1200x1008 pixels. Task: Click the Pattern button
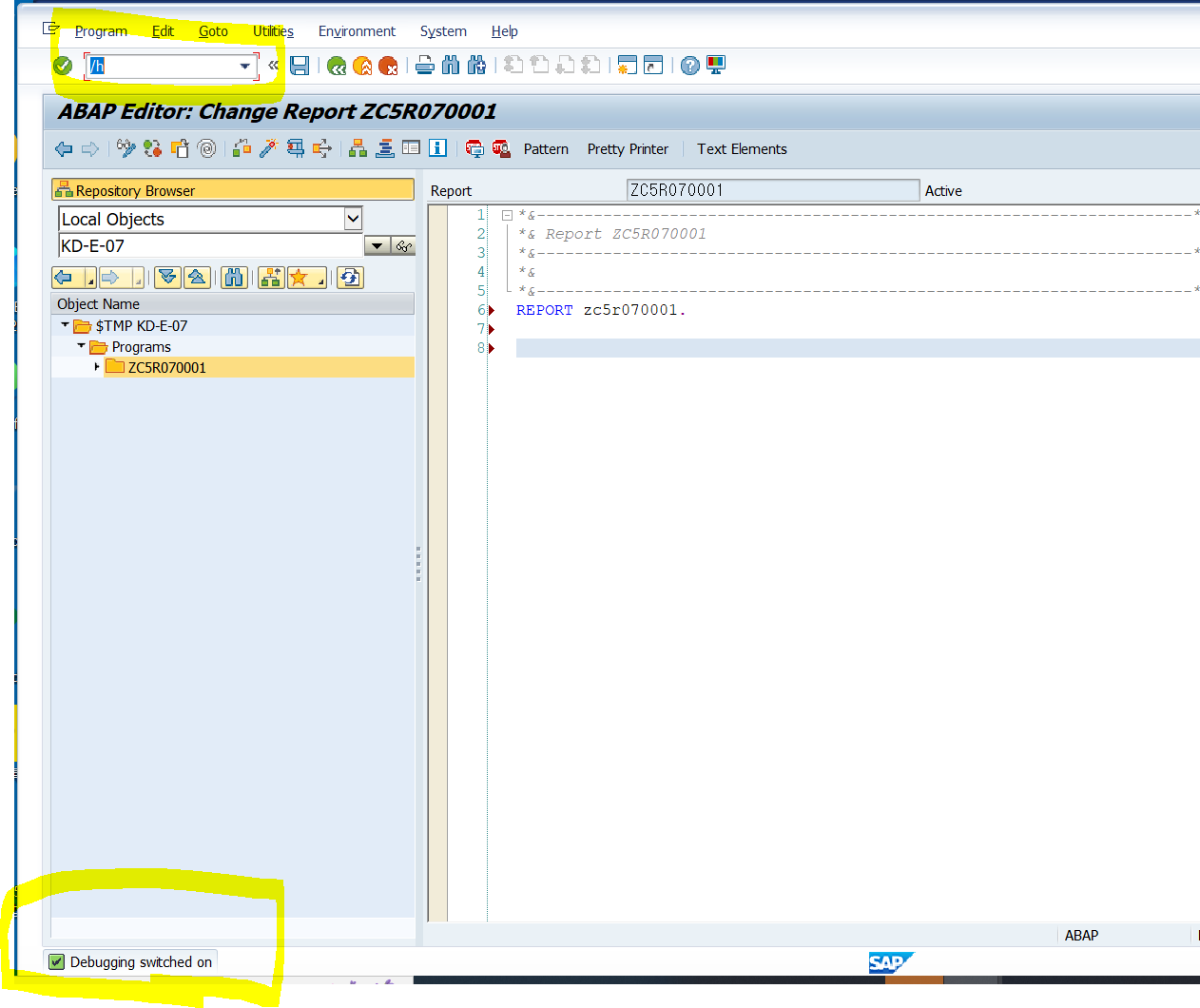click(546, 149)
